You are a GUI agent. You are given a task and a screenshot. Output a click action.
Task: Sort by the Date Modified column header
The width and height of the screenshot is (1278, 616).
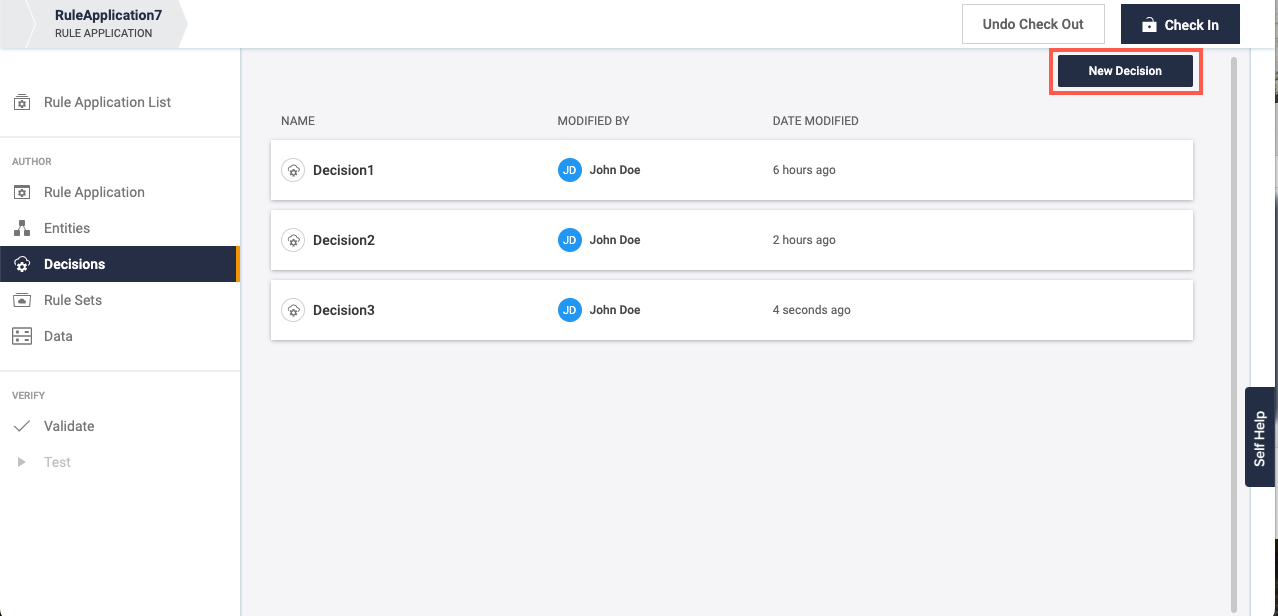tap(815, 121)
